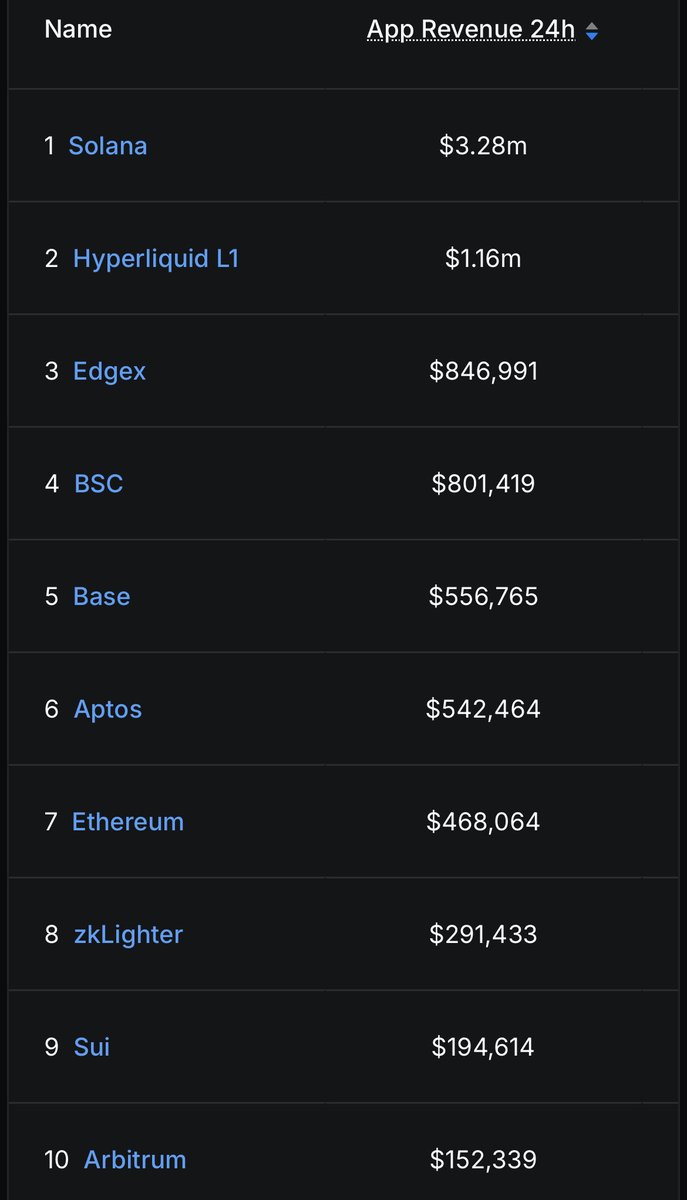Open the Solana chain link
687x1200 pixels.
pyautogui.click(x=107, y=146)
